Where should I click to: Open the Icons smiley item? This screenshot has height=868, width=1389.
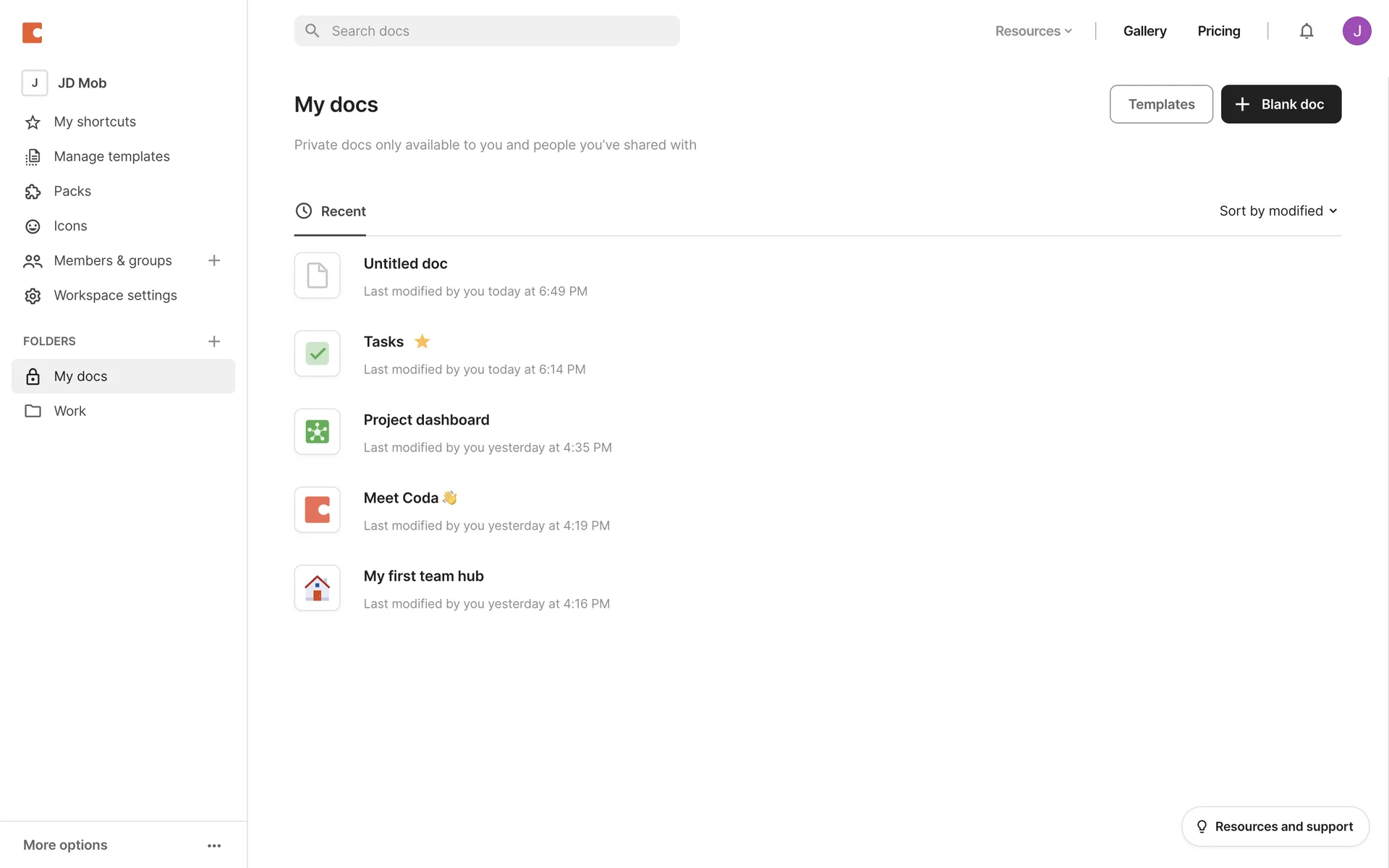coord(33,226)
